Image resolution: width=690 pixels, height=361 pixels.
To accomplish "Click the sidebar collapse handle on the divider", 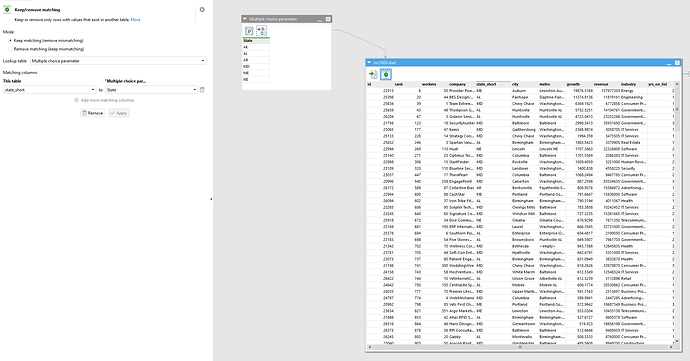I will coord(211,199).
